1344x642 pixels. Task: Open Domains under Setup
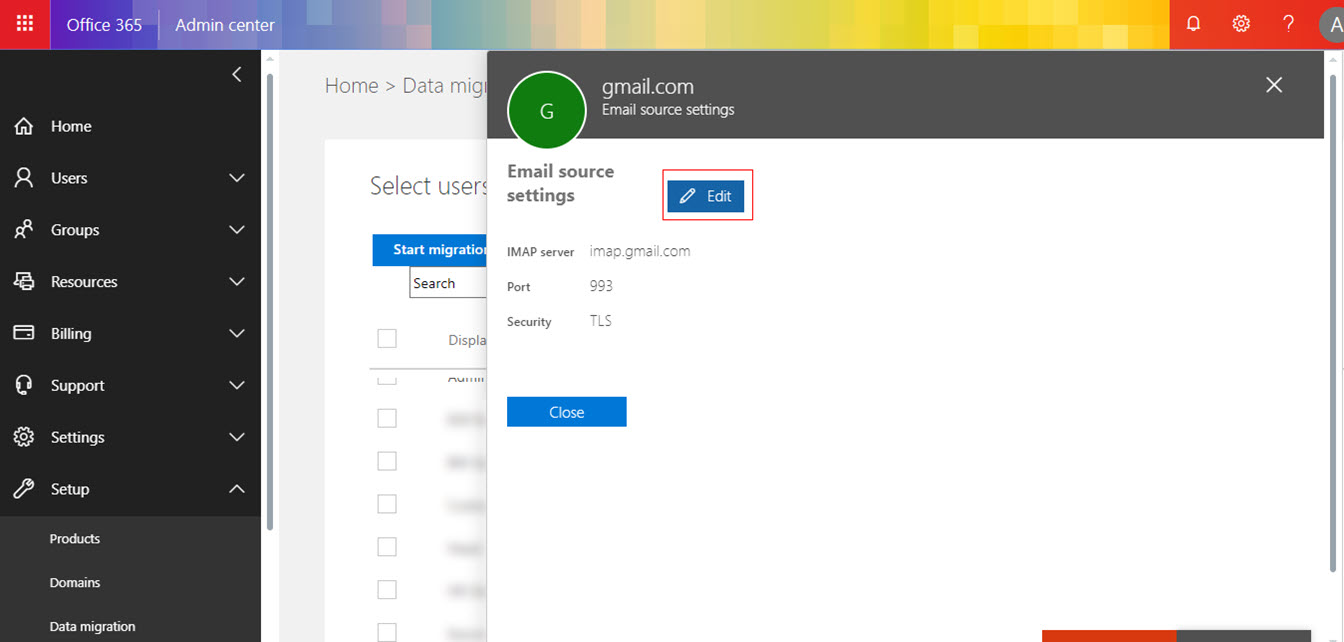pyautogui.click(x=75, y=583)
